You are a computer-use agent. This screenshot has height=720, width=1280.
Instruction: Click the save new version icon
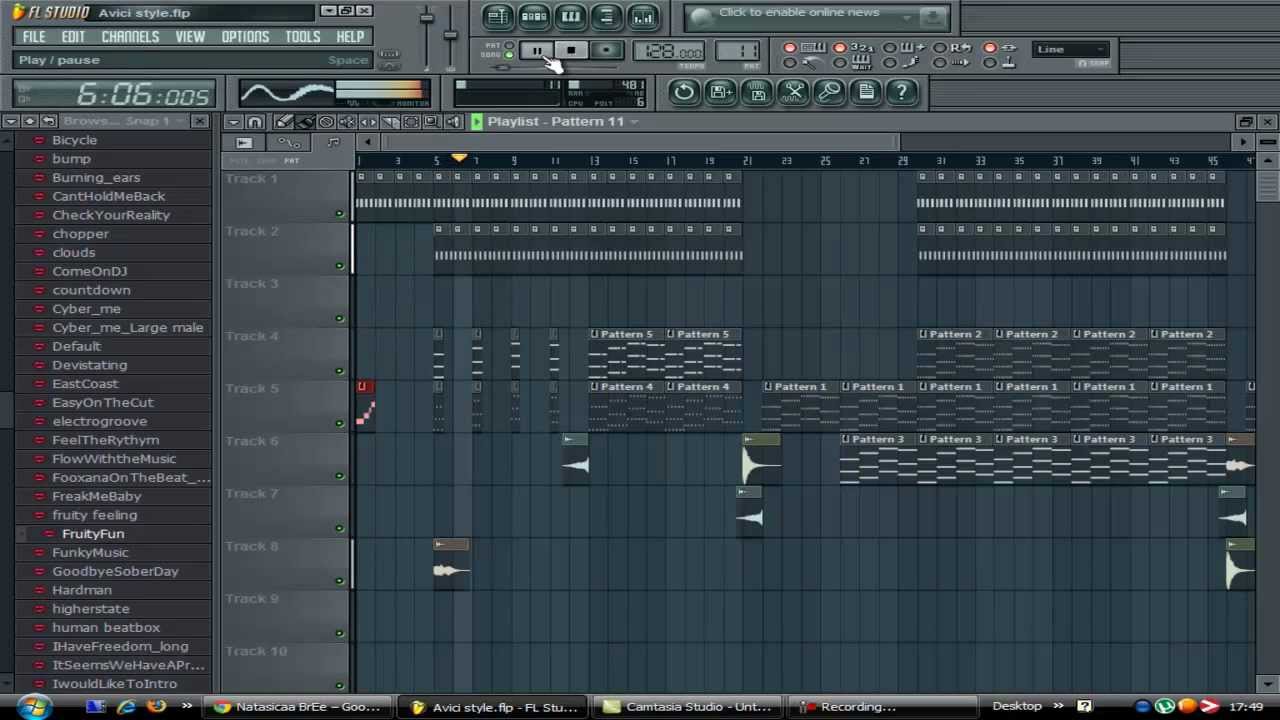point(720,92)
